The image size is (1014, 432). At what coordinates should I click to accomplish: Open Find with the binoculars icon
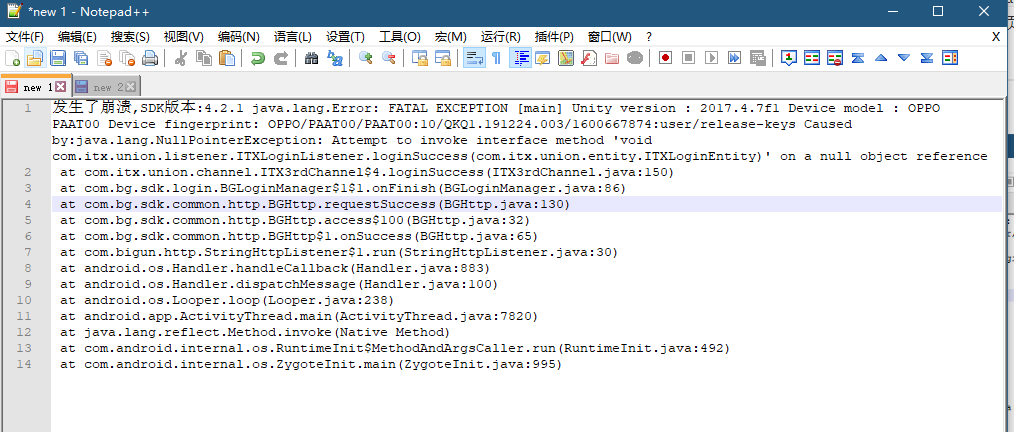(x=311, y=58)
